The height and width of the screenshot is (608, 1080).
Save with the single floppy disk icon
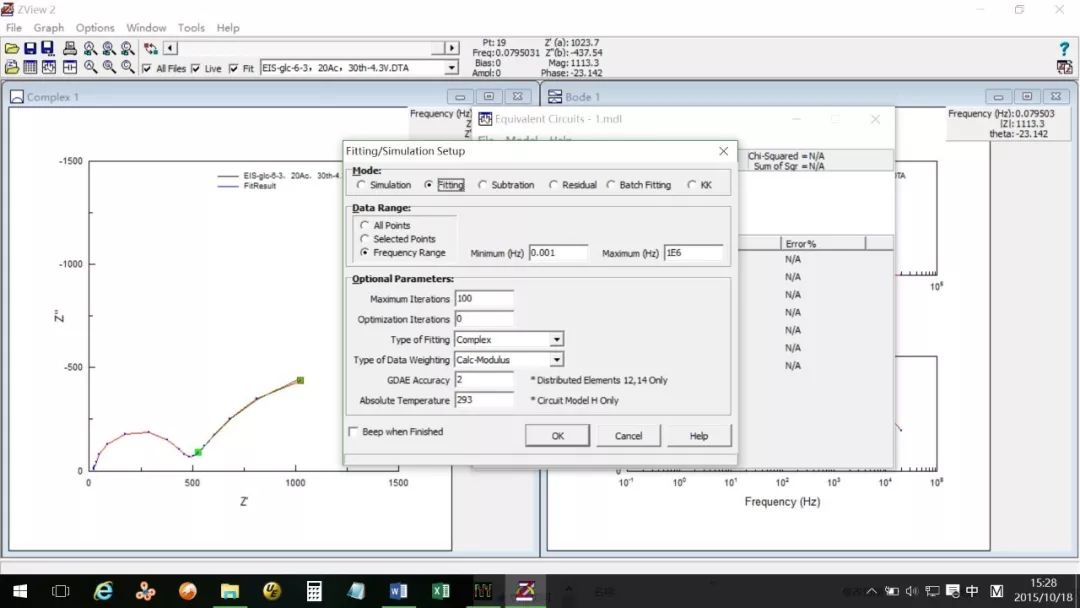(x=30, y=48)
